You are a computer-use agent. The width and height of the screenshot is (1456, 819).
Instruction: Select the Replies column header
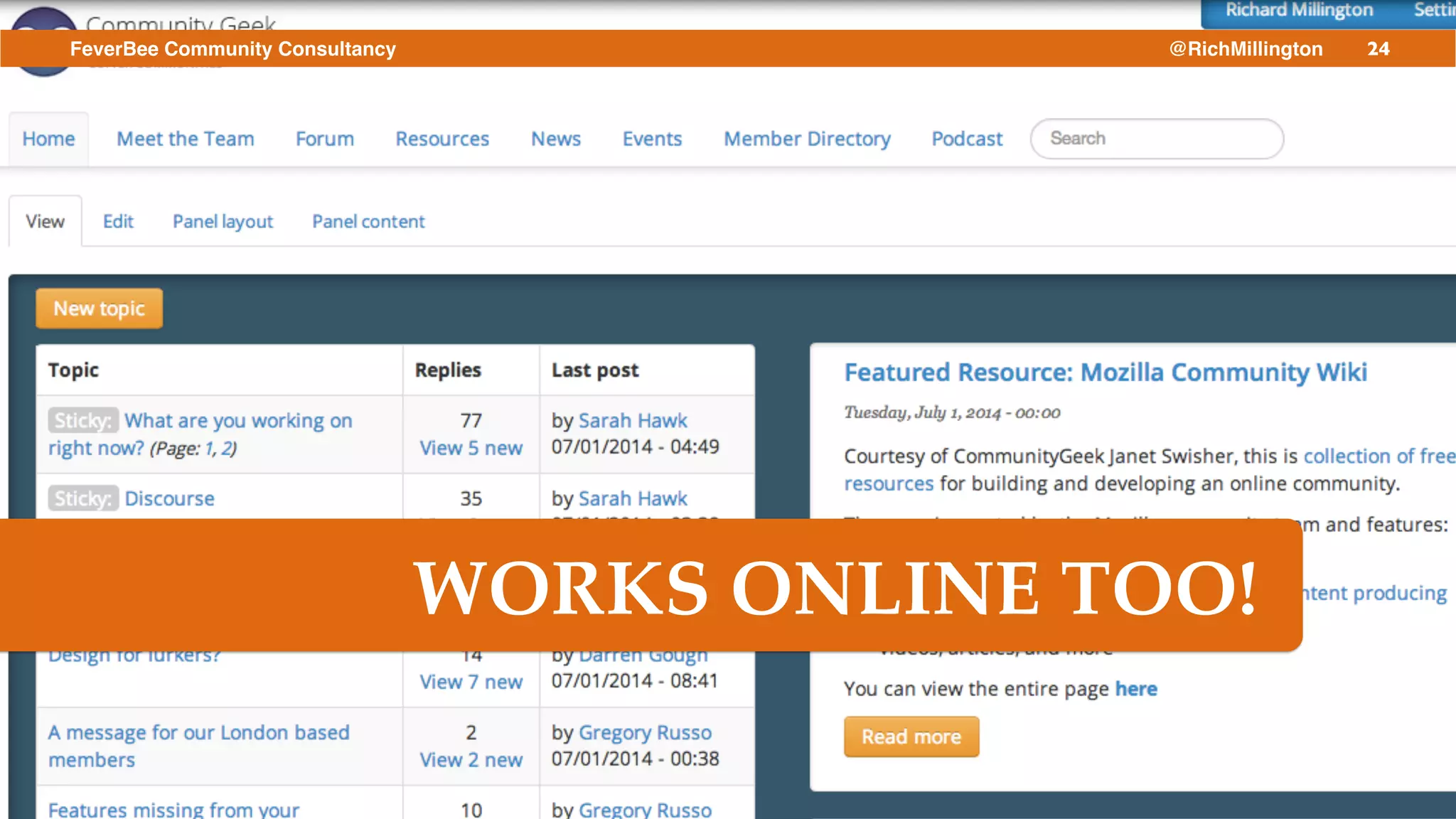pyautogui.click(x=448, y=370)
